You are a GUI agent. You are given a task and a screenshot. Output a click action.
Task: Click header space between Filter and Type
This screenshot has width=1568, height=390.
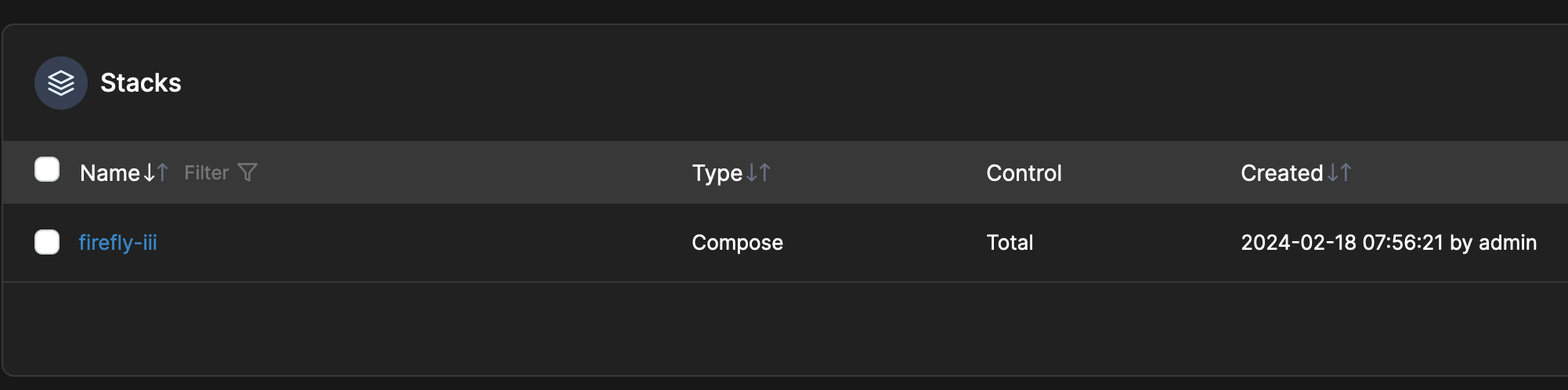[x=470, y=173]
